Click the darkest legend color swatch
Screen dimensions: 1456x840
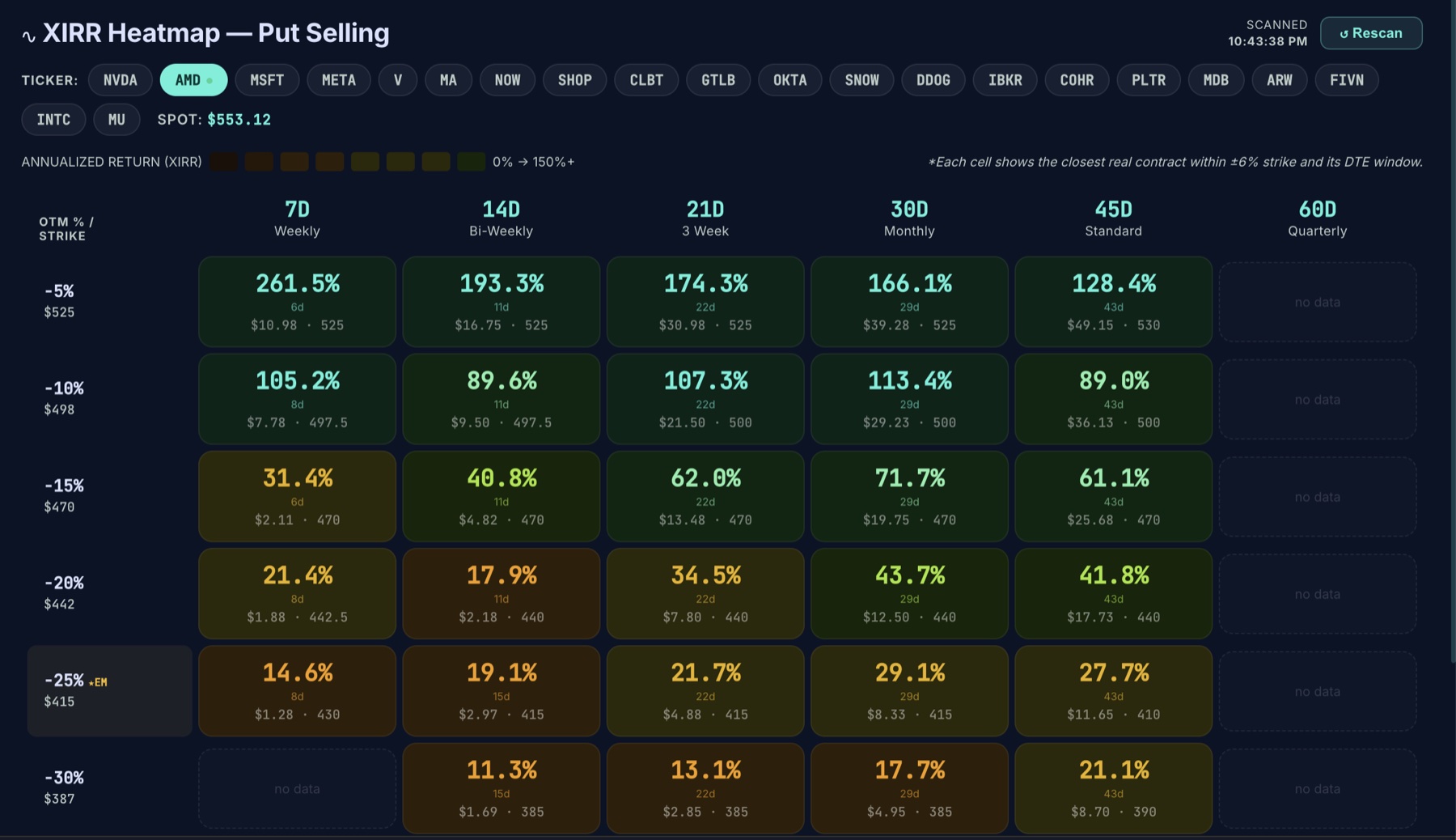click(223, 161)
